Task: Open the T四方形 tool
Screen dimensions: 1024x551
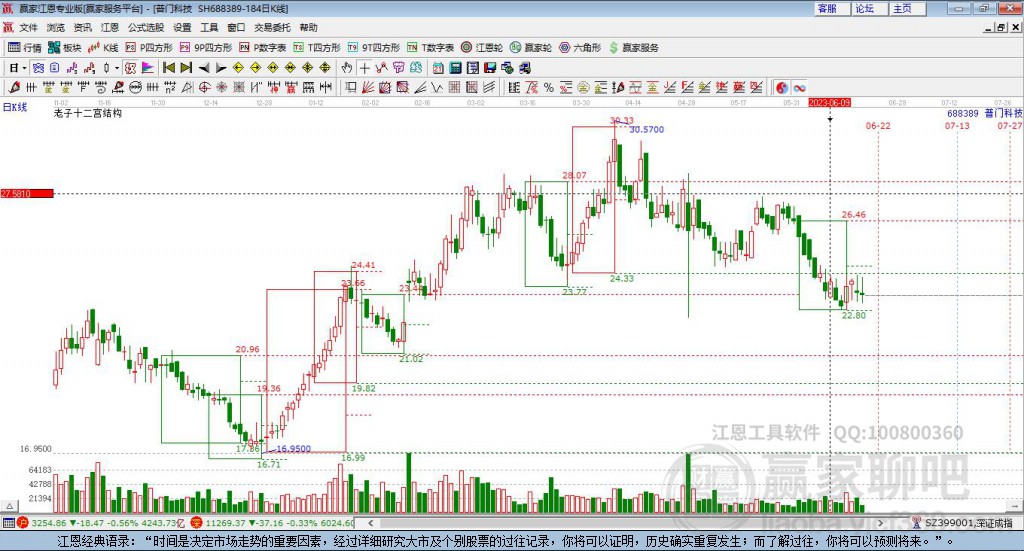Action: pos(317,48)
